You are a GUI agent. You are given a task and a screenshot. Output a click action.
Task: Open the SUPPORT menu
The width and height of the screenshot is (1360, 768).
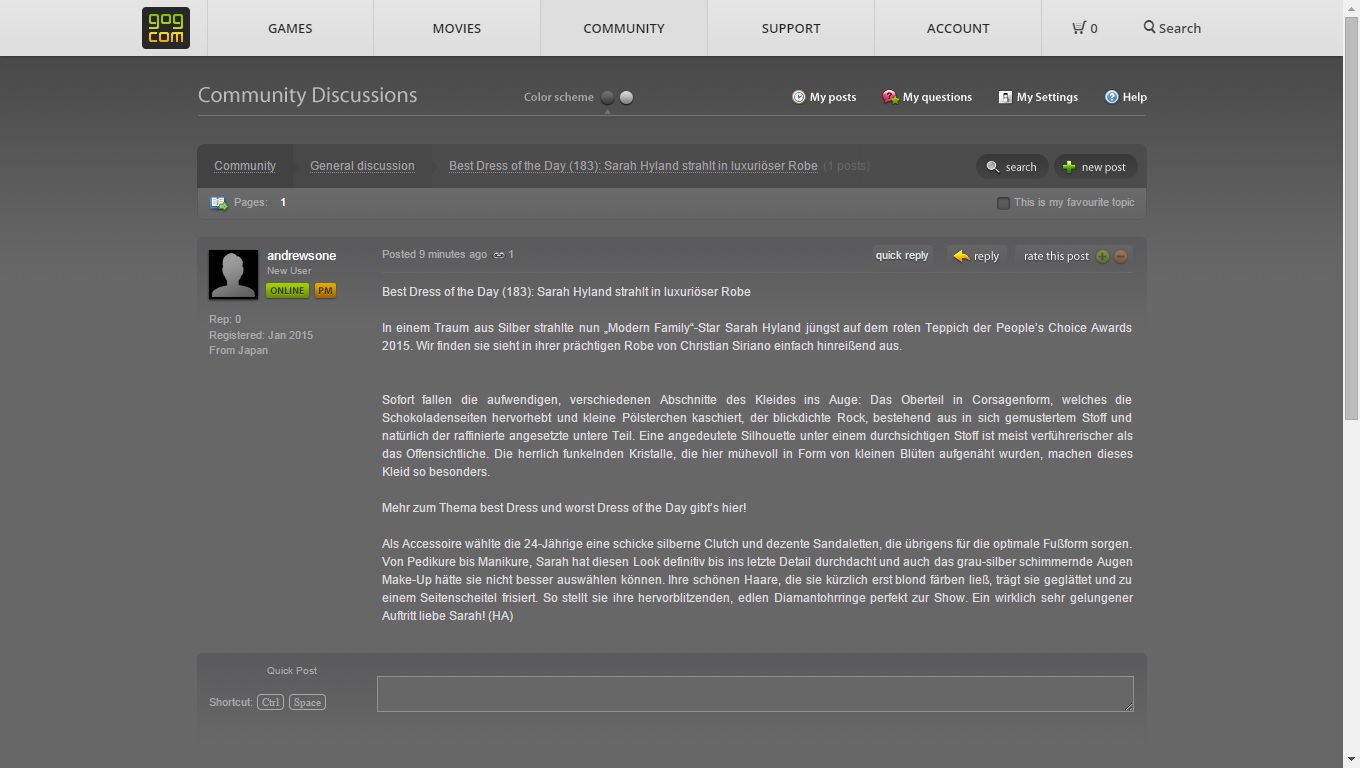[791, 28]
